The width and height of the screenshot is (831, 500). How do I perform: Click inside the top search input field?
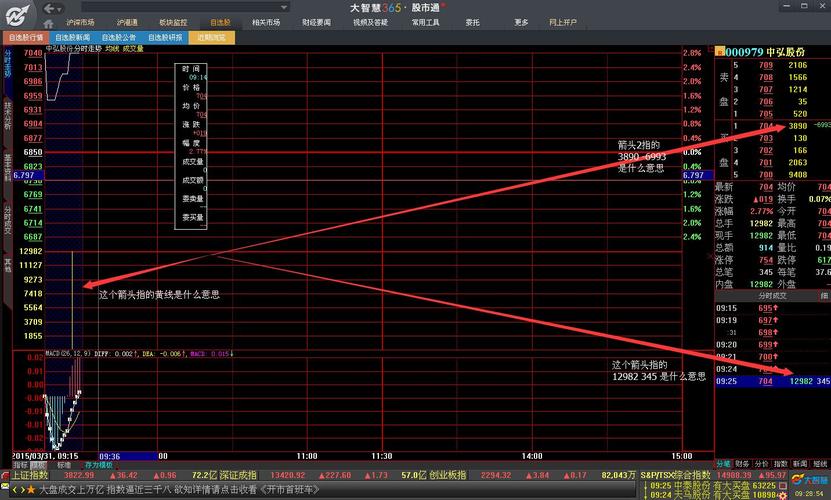(x=180, y=7)
